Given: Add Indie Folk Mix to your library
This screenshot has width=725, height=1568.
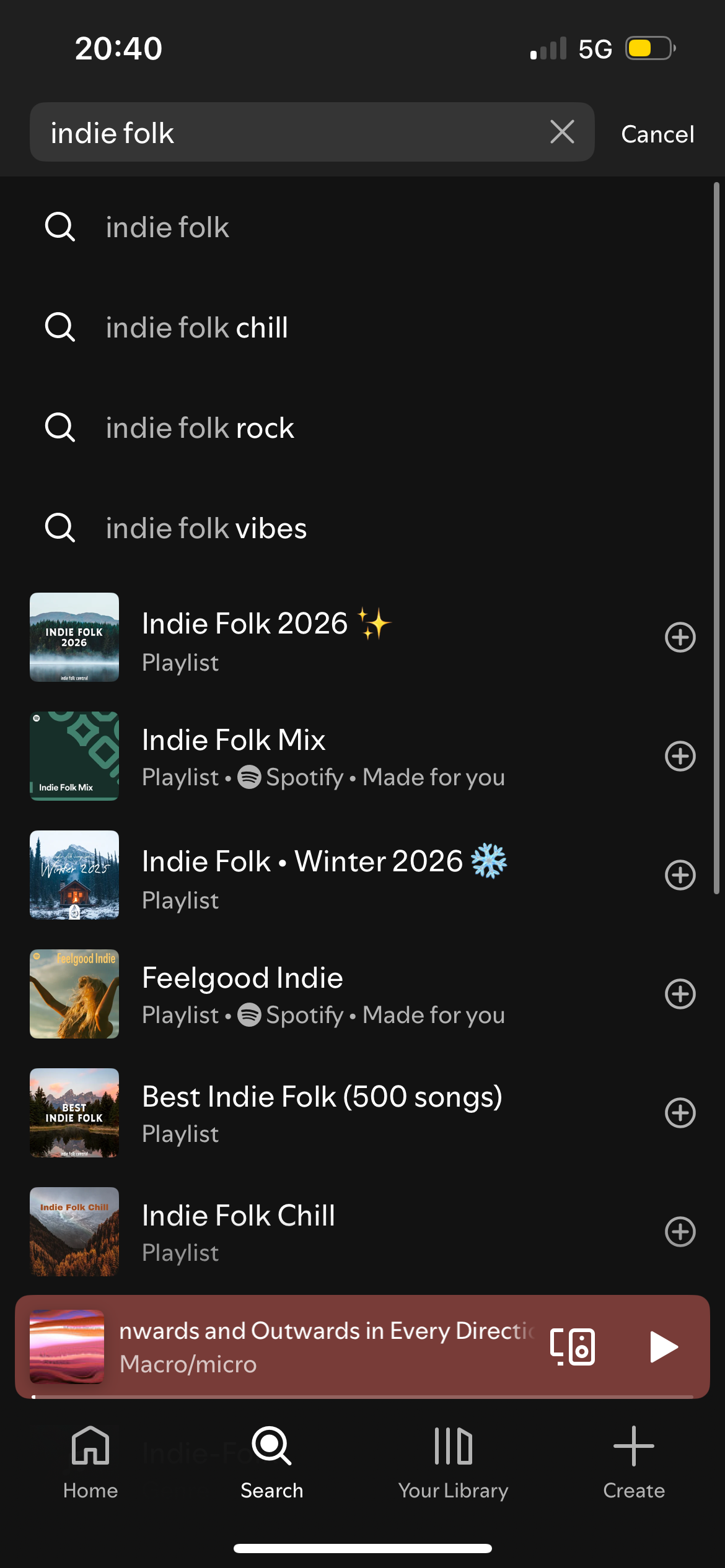Looking at the screenshot, I should (x=680, y=756).
